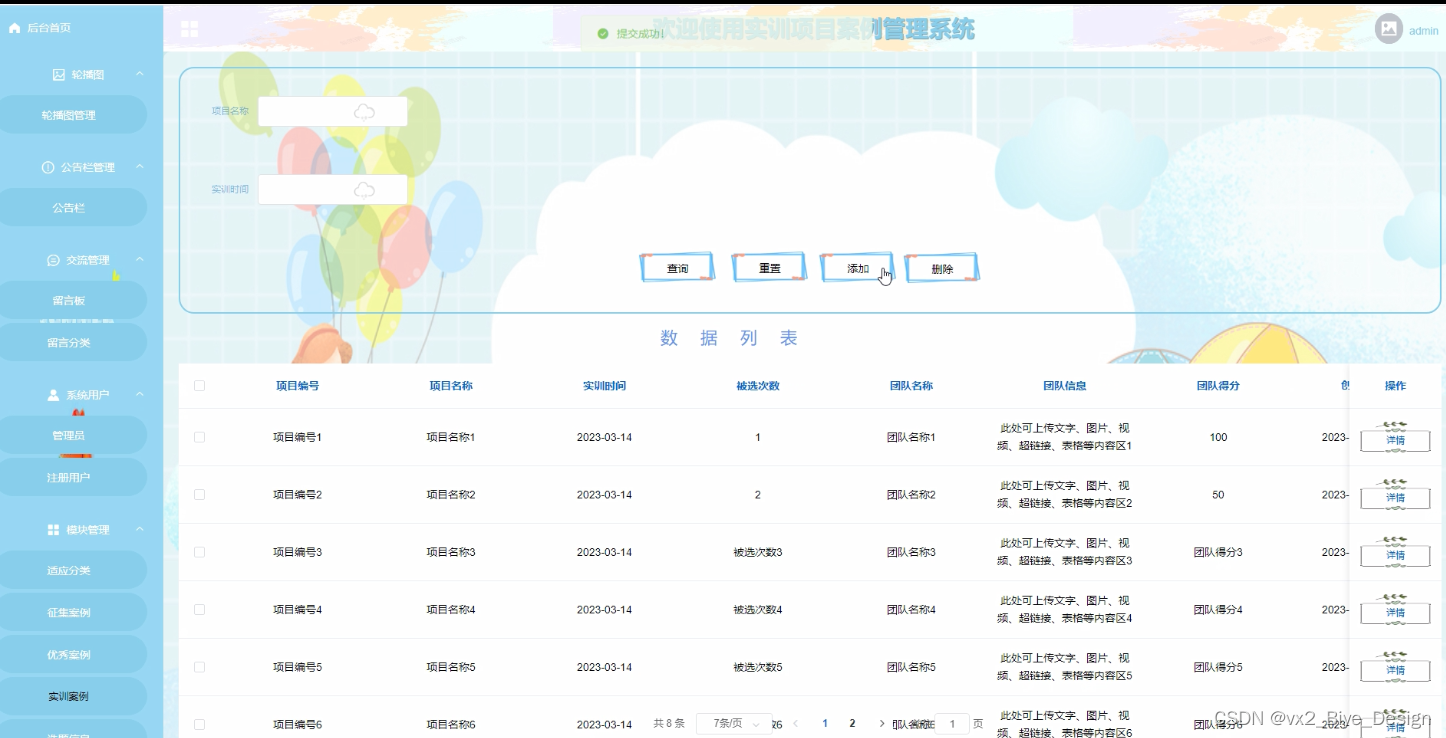The width and height of the screenshot is (1446, 738).
Task: Open 留言板 menu item
Action: pyautogui.click(x=70, y=300)
